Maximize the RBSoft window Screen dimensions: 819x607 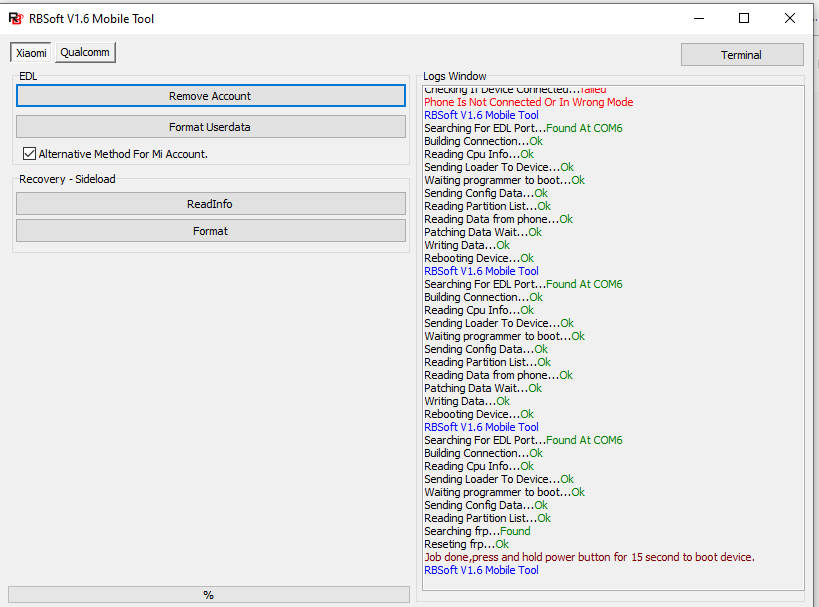tap(744, 19)
